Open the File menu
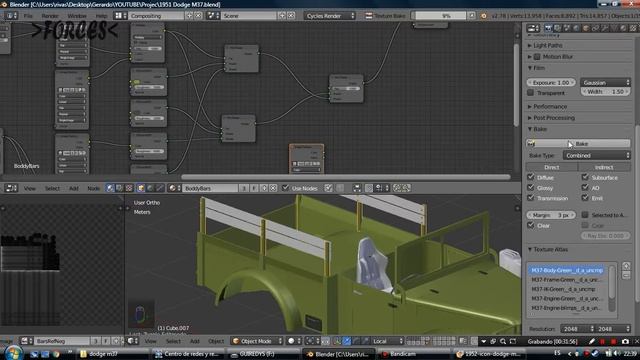The image size is (640, 360). point(28,16)
